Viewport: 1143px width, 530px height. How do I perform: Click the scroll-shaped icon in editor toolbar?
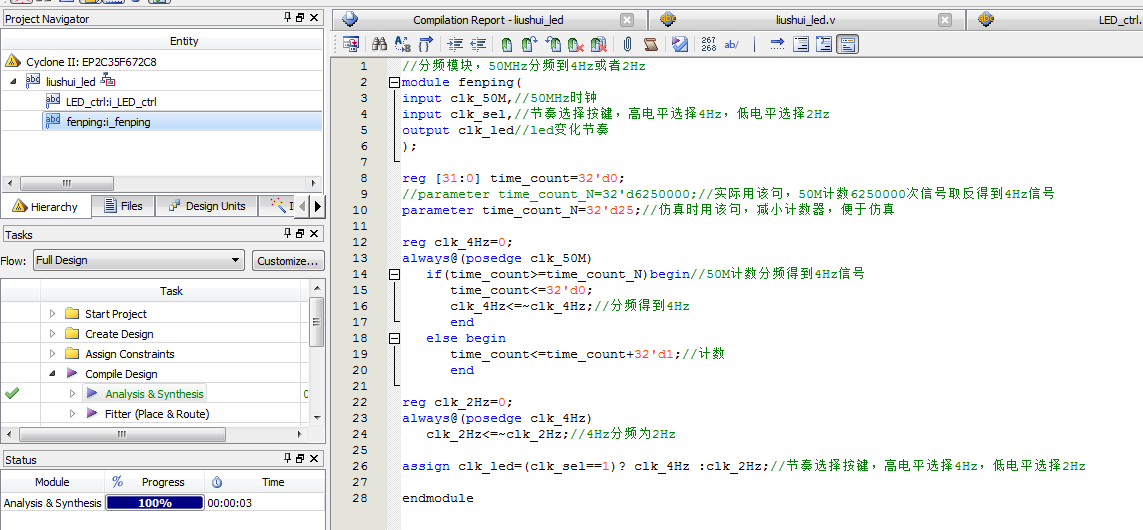pyautogui.click(x=650, y=44)
